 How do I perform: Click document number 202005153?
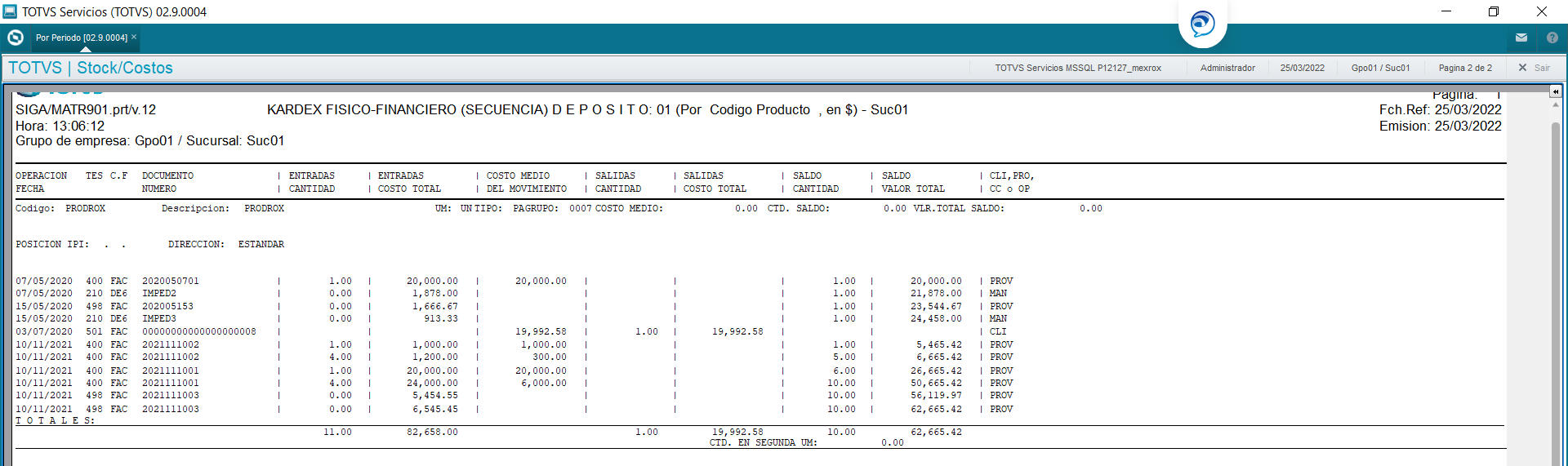(x=167, y=306)
